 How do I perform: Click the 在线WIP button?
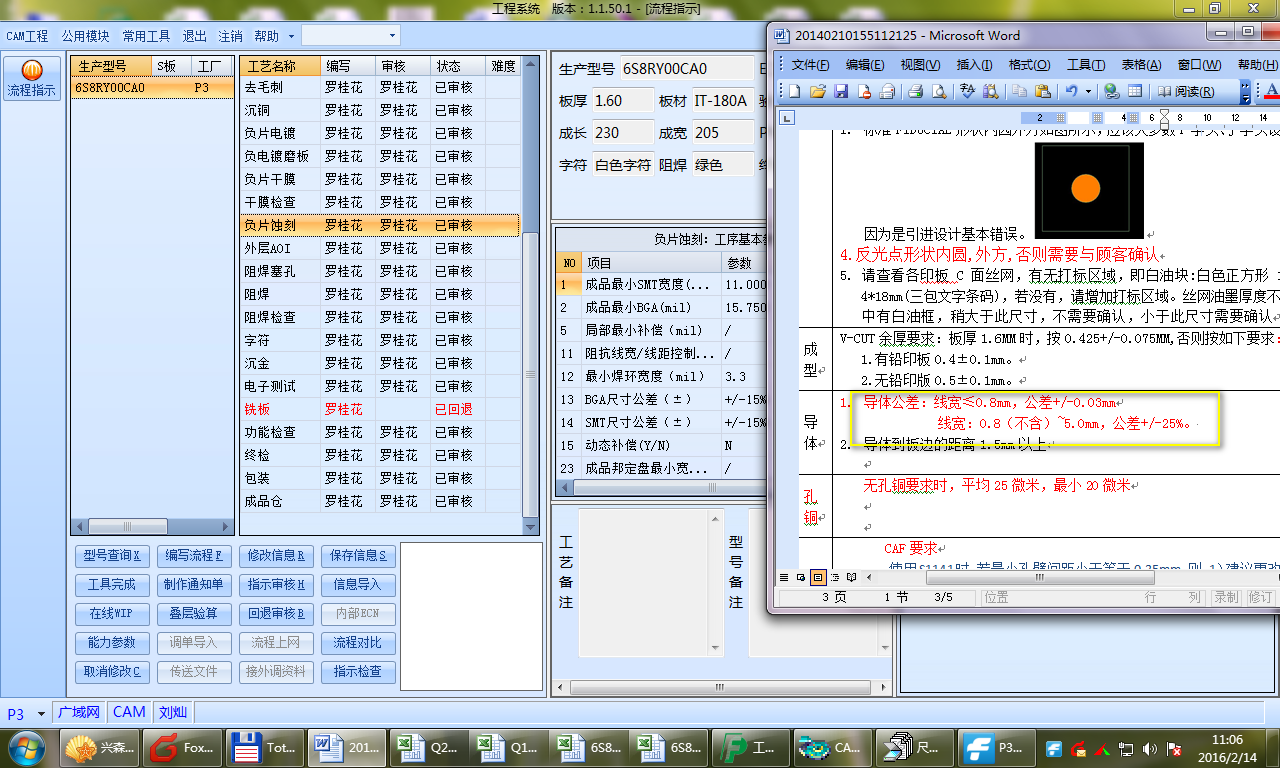pyautogui.click(x=112, y=613)
